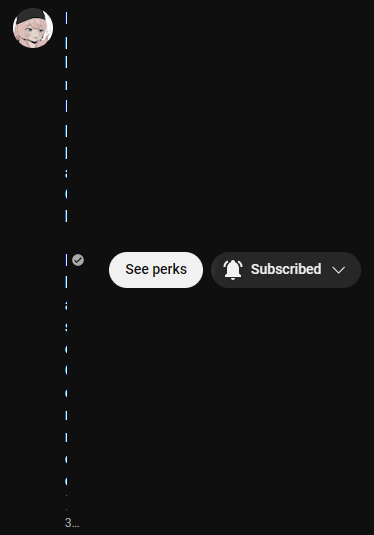The image size is (374, 535).
Task: Click the See perks button
Action: pyautogui.click(x=156, y=270)
